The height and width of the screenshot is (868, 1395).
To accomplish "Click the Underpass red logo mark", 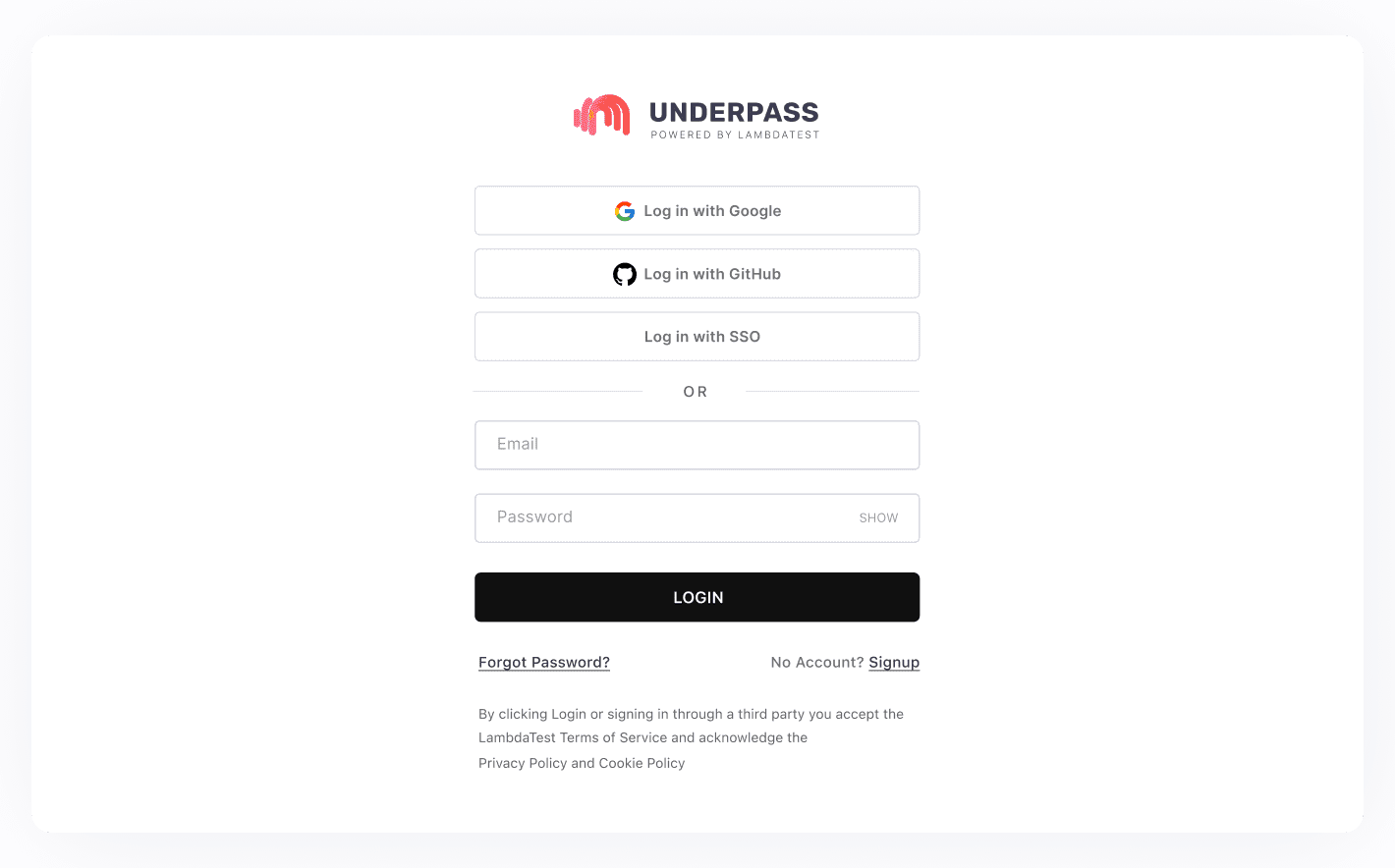I will pyautogui.click(x=602, y=115).
